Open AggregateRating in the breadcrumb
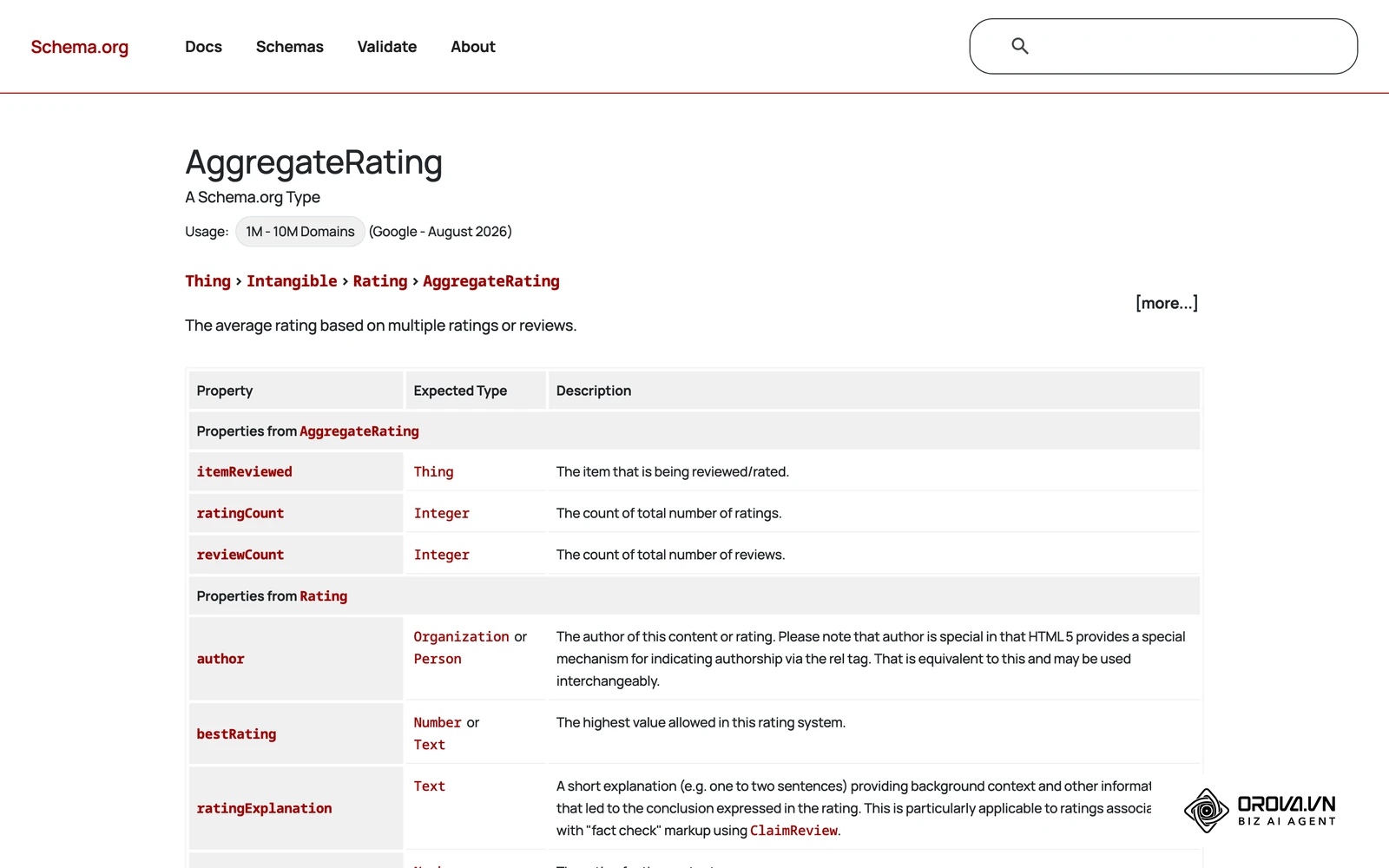This screenshot has width=1389, height=868. [x=491, y=281]
